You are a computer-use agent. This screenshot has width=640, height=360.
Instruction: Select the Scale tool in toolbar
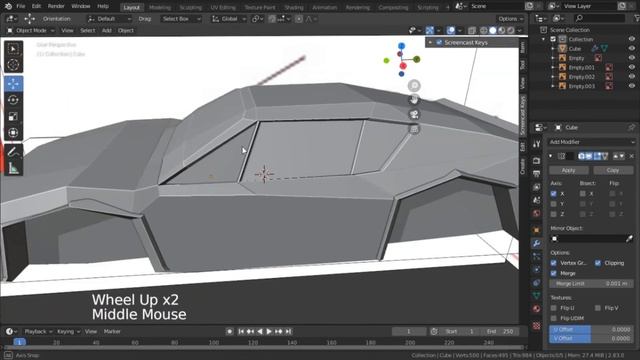click(13, 116)
